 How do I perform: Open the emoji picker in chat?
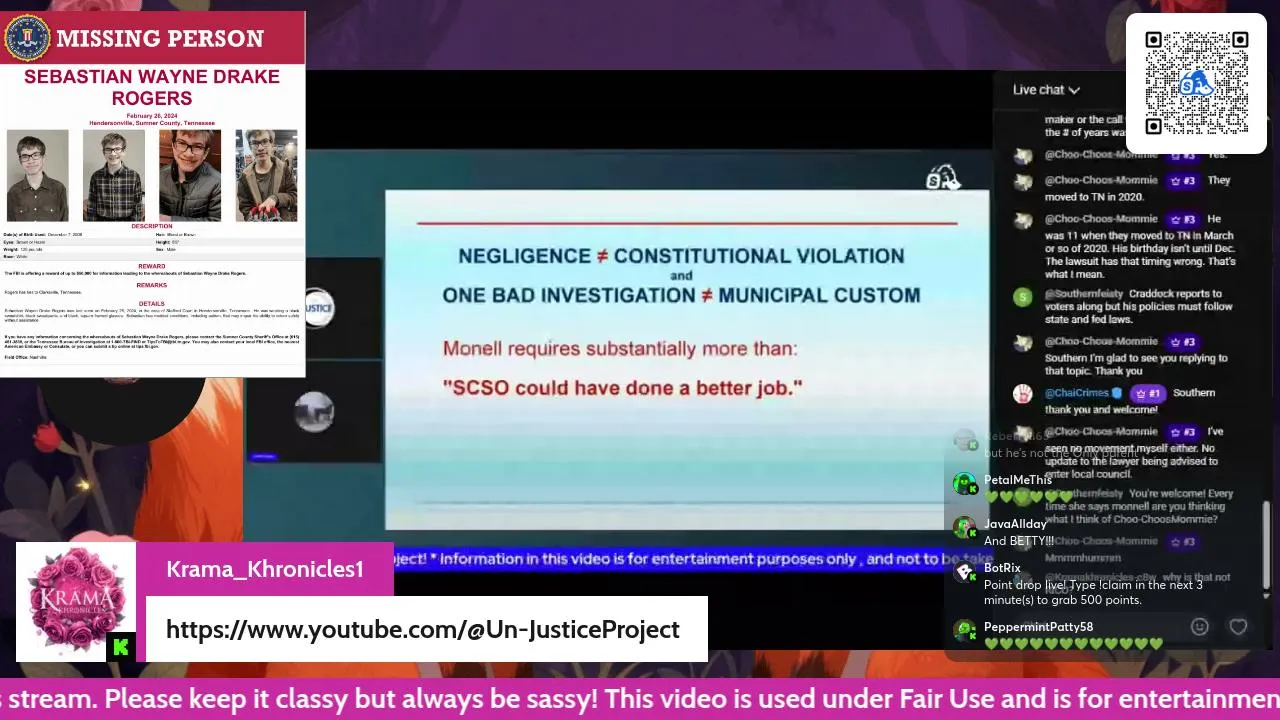1199,627
